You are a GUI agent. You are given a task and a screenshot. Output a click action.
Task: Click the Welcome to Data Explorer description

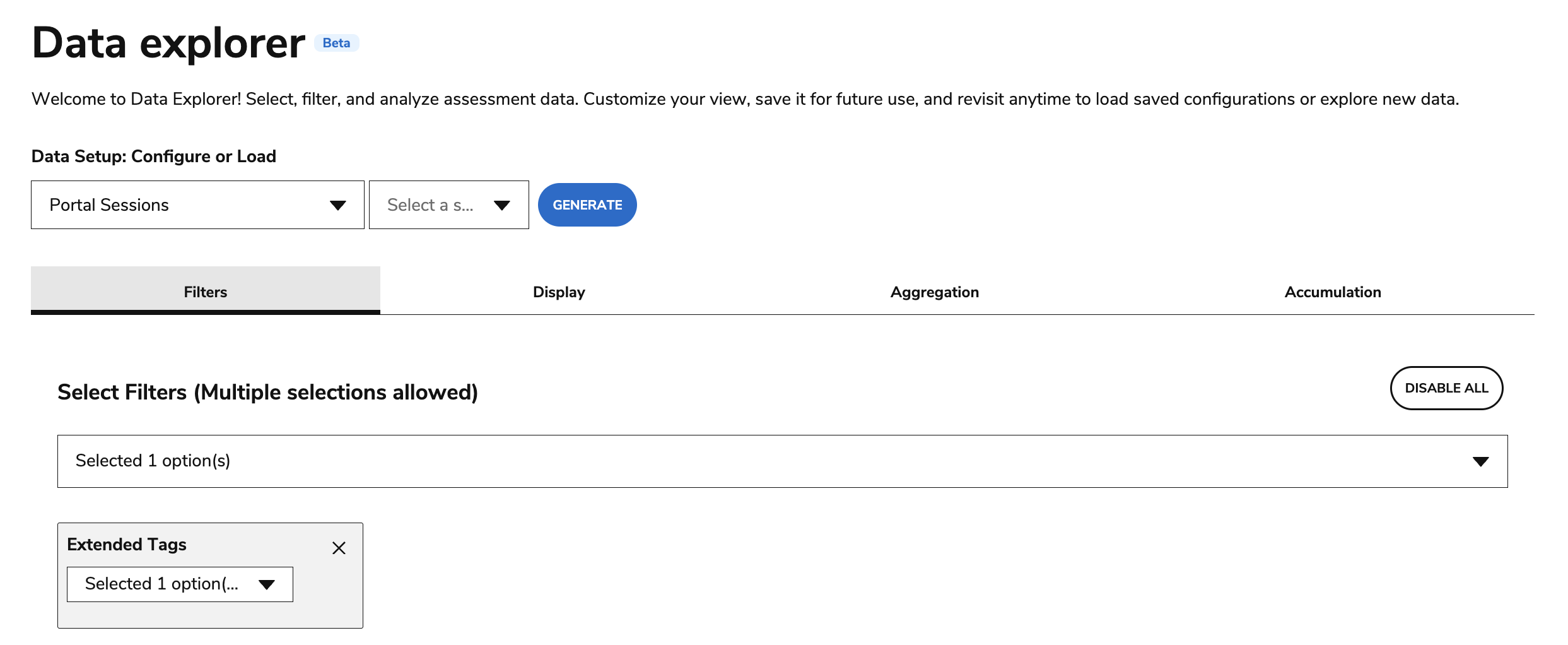coord(745,99)
